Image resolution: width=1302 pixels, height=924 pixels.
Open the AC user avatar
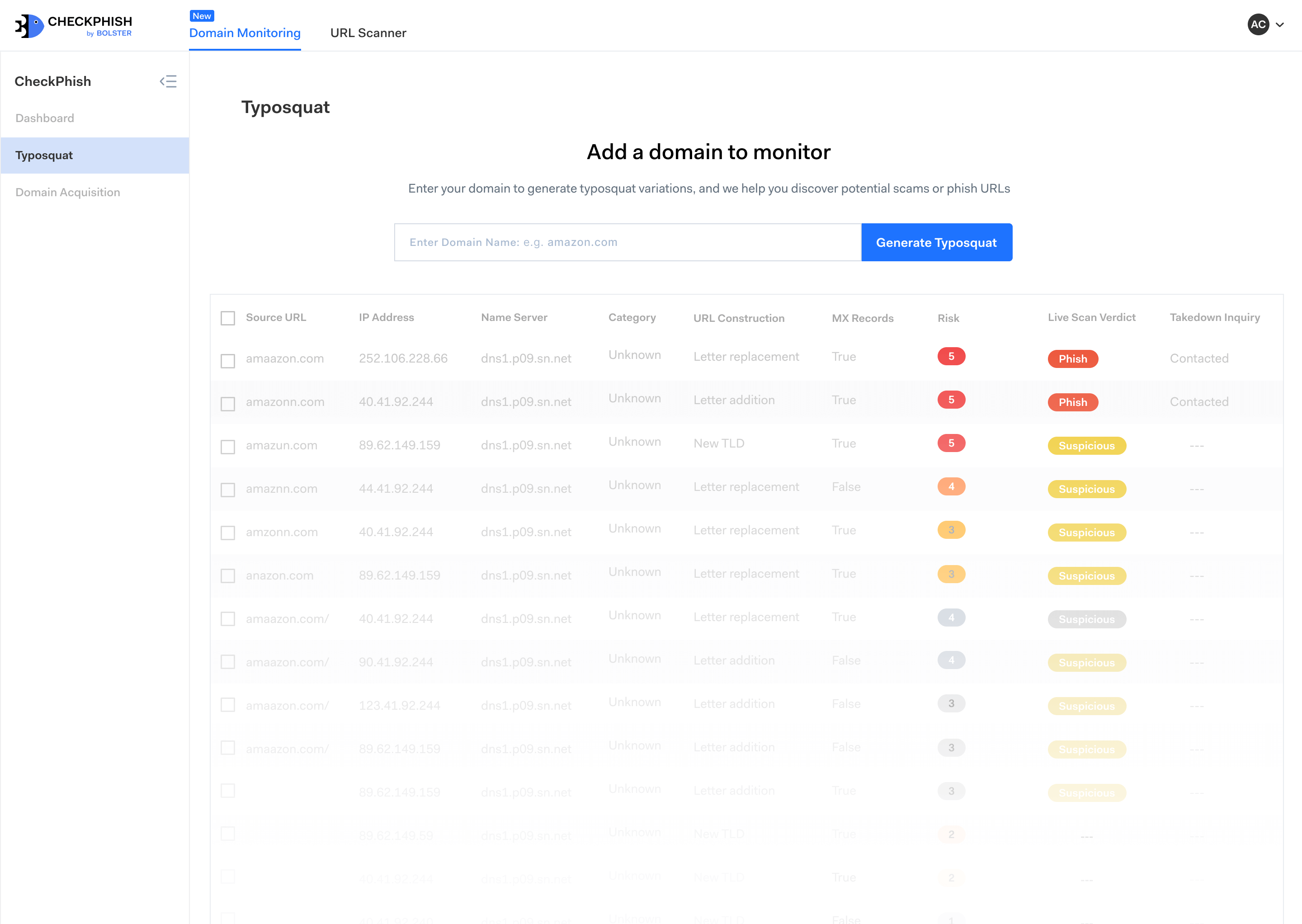click(x=1258, y=24)
